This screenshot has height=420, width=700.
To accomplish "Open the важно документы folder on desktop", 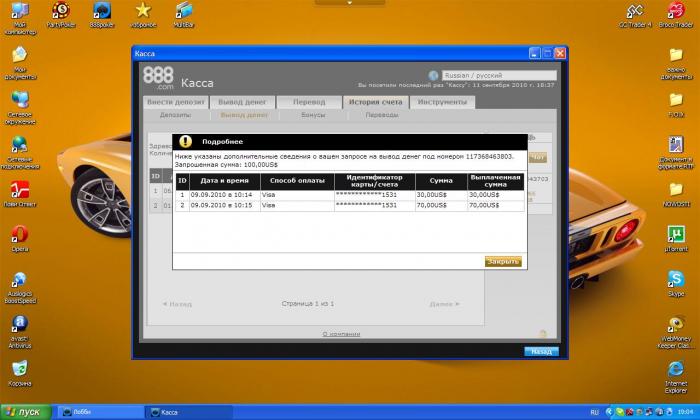I will click(676, 63).
